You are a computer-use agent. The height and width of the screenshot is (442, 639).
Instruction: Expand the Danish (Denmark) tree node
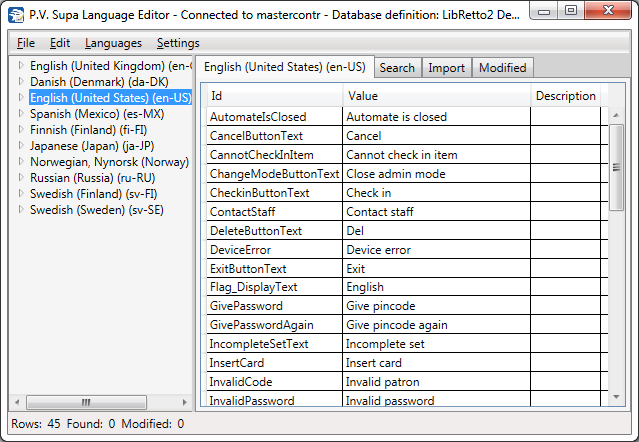click(x=22, y=82)
